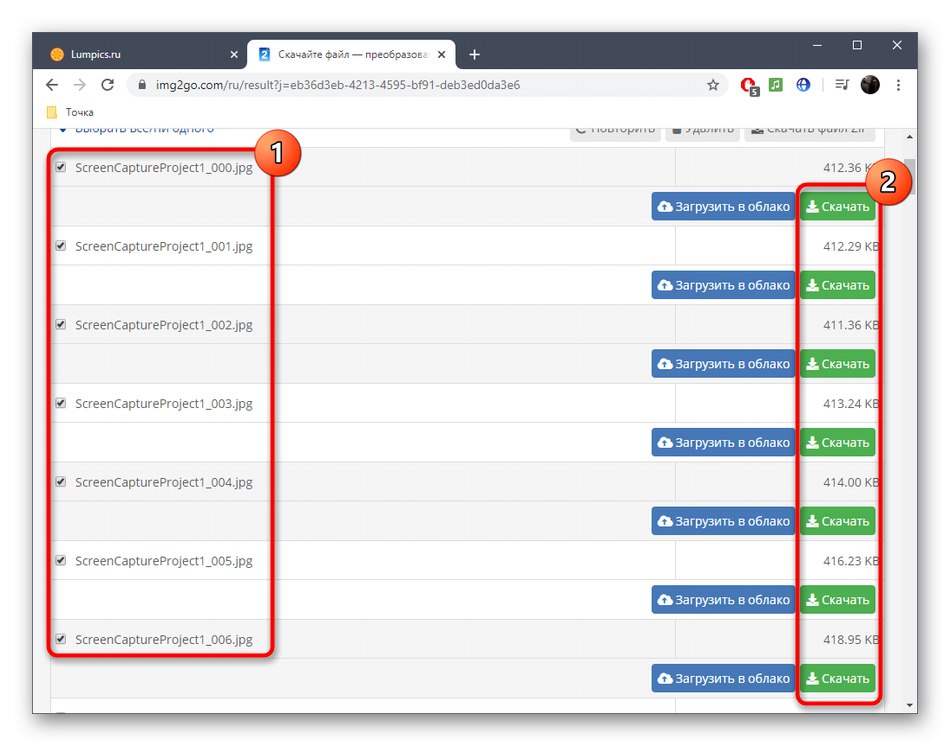The width and height of the screenshot is (950, 746).
Task: Toggle checkbox for ScreenCaptureProject1_002.jpg
Action: 61,324
